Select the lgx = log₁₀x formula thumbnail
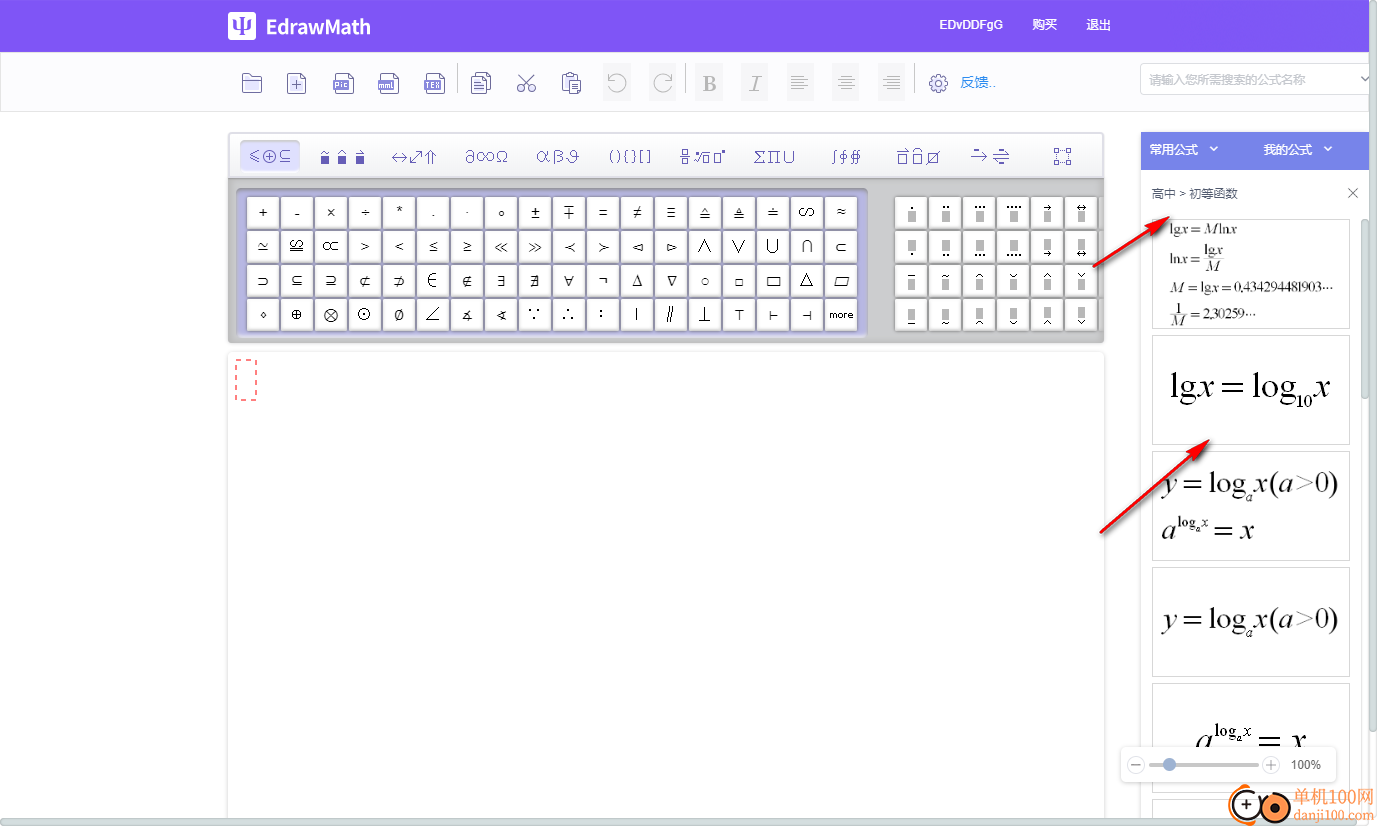Screen dimensions: 1377x826 click(1251, 390)
